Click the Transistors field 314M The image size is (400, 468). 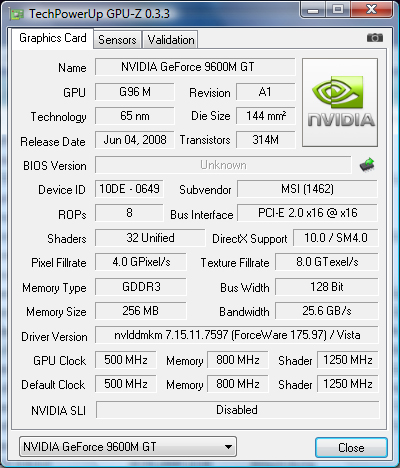[266, 140]
